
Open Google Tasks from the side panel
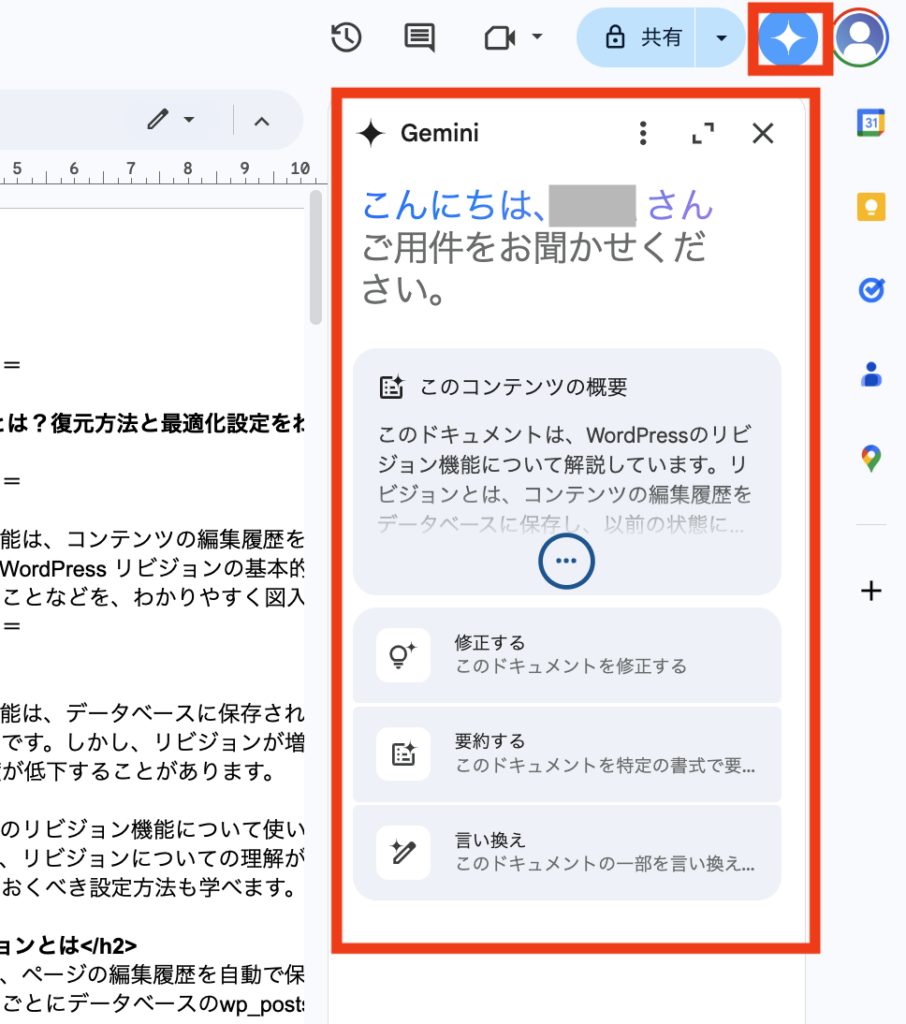click(871, 290)
